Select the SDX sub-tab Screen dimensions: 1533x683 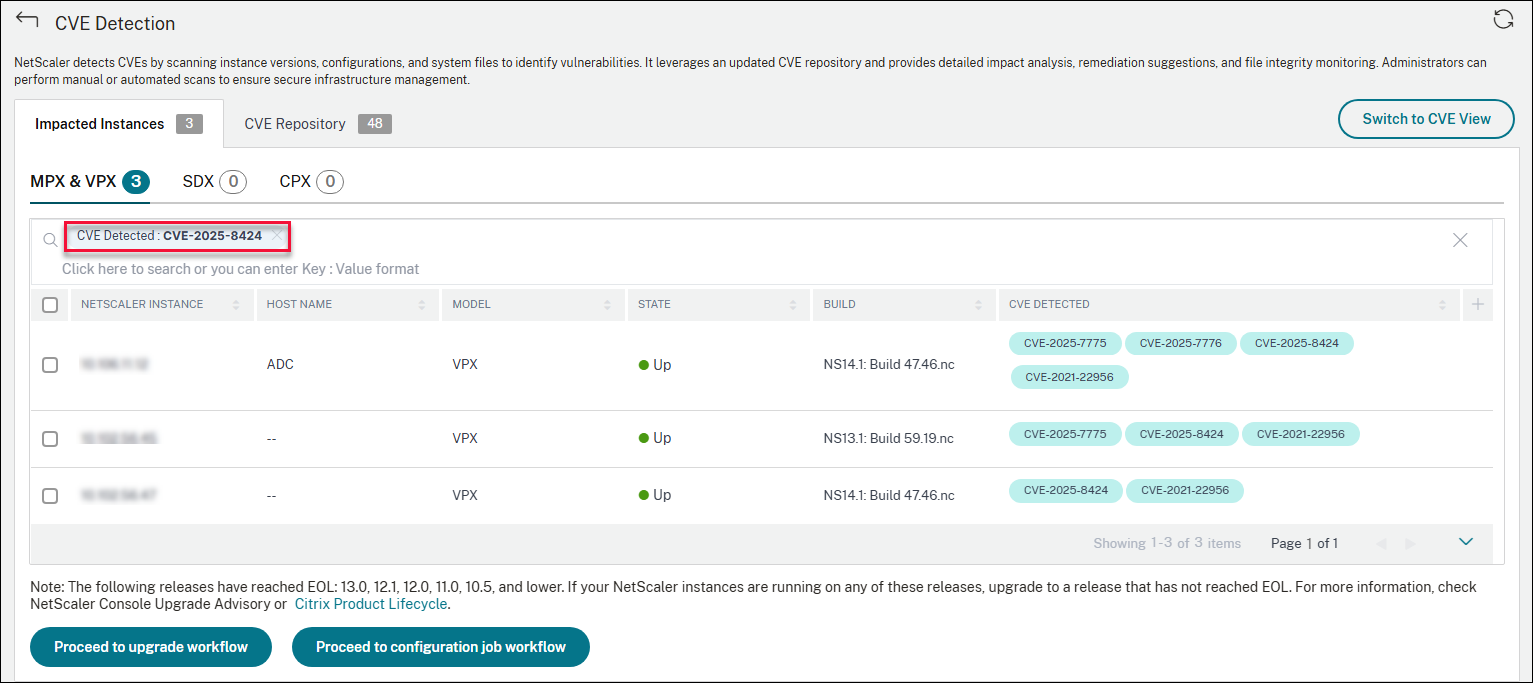(x=214, y=182)
